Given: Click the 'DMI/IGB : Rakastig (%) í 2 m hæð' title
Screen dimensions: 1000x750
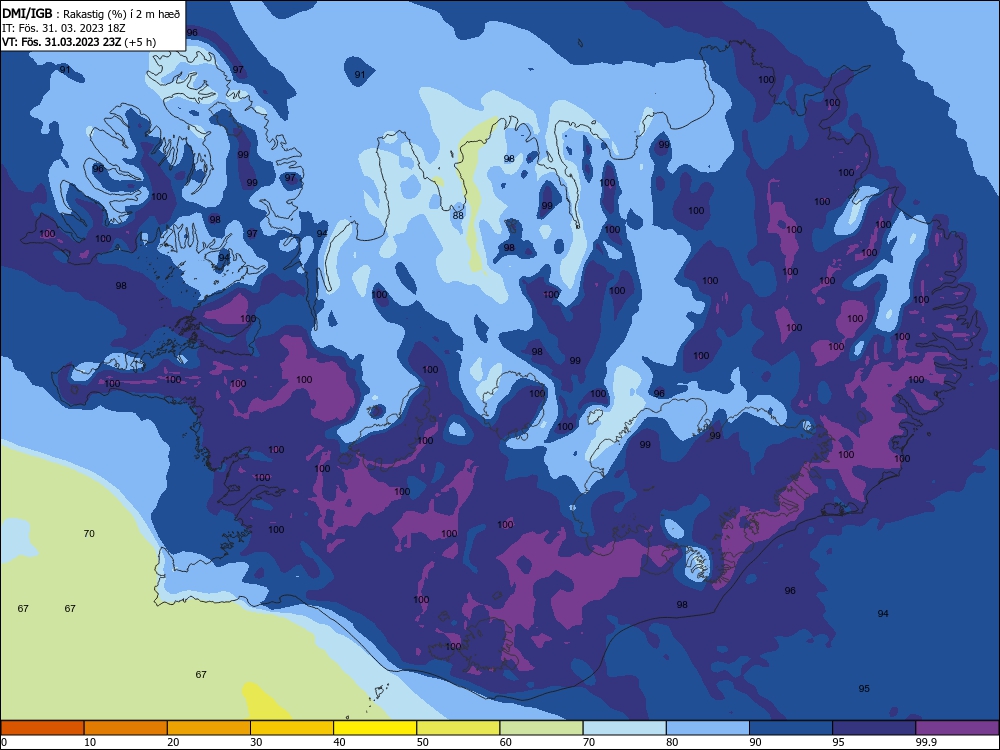Looking at the screenshot, I should click(x=91, y=13).
